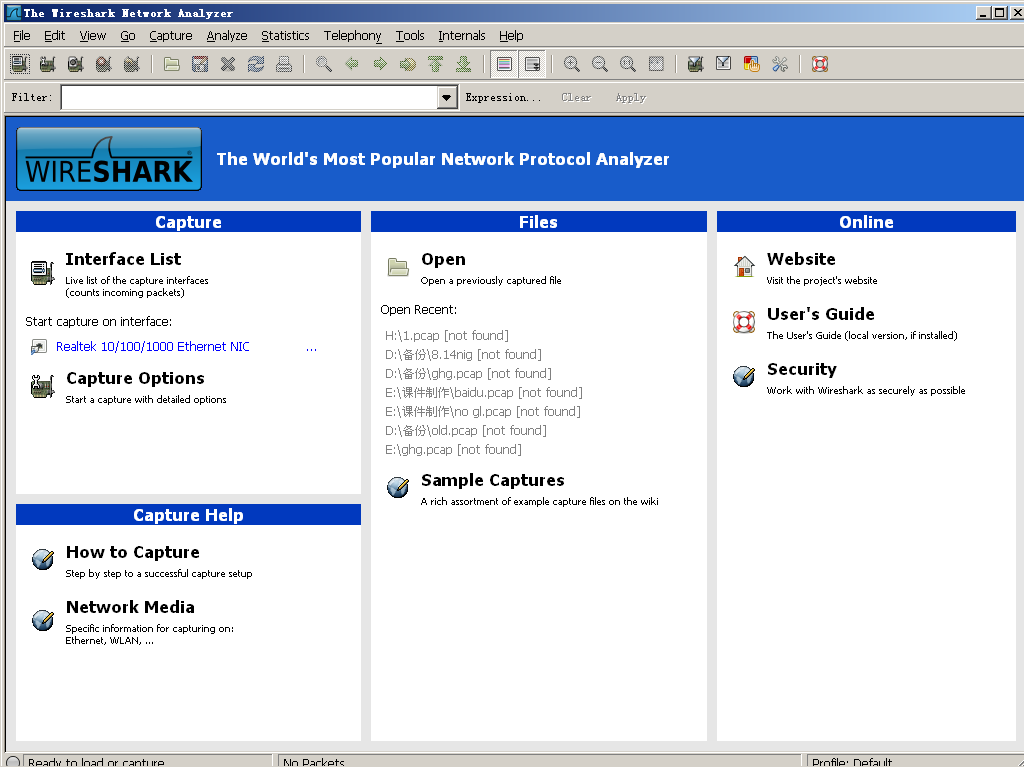Viewport: 1024px width, 768px height.
Task: Save the capture file using toolbar icon
Action: coord(200,63)
